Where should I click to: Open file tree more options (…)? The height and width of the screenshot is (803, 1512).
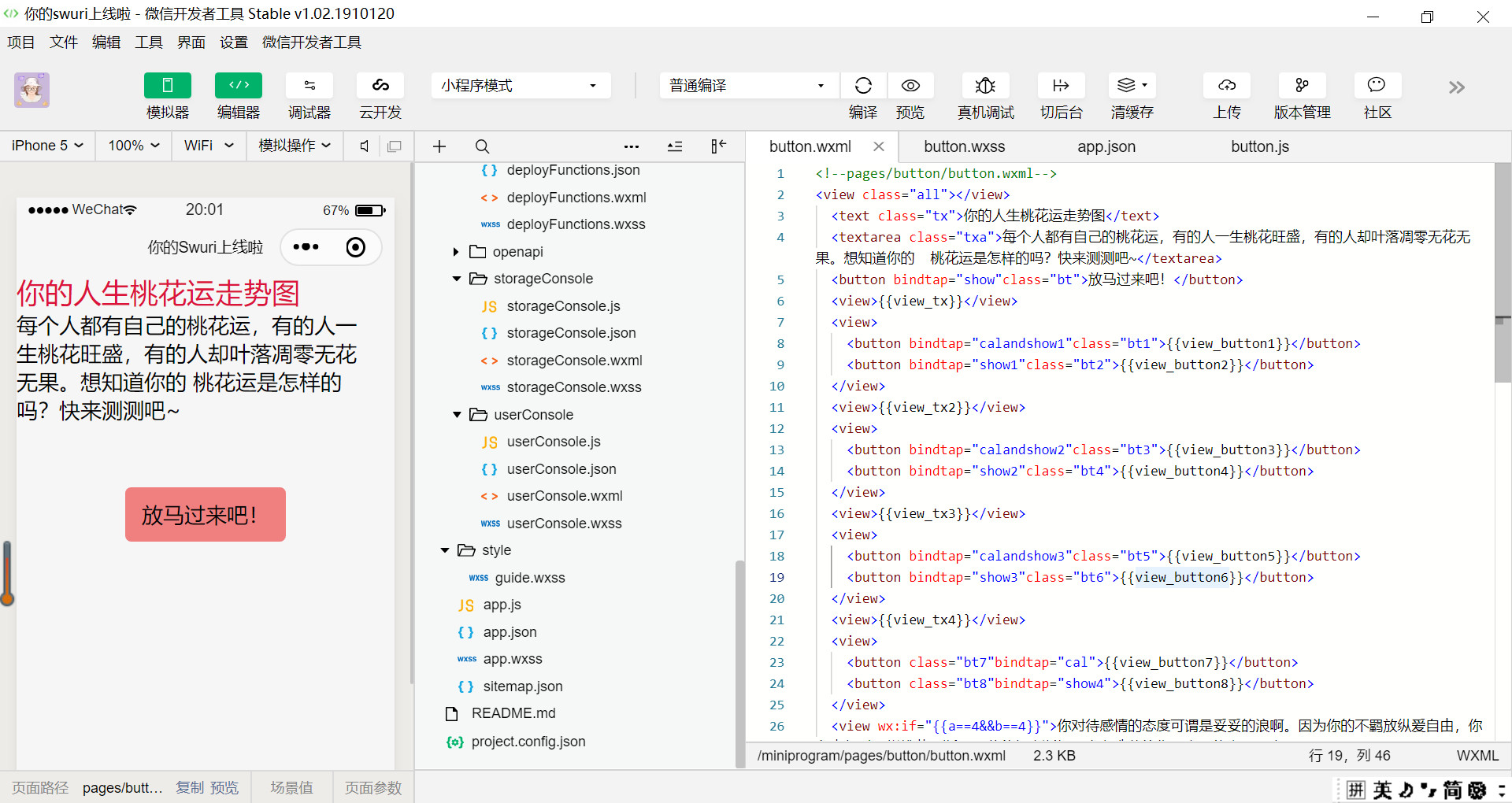[x=632, y=146]
